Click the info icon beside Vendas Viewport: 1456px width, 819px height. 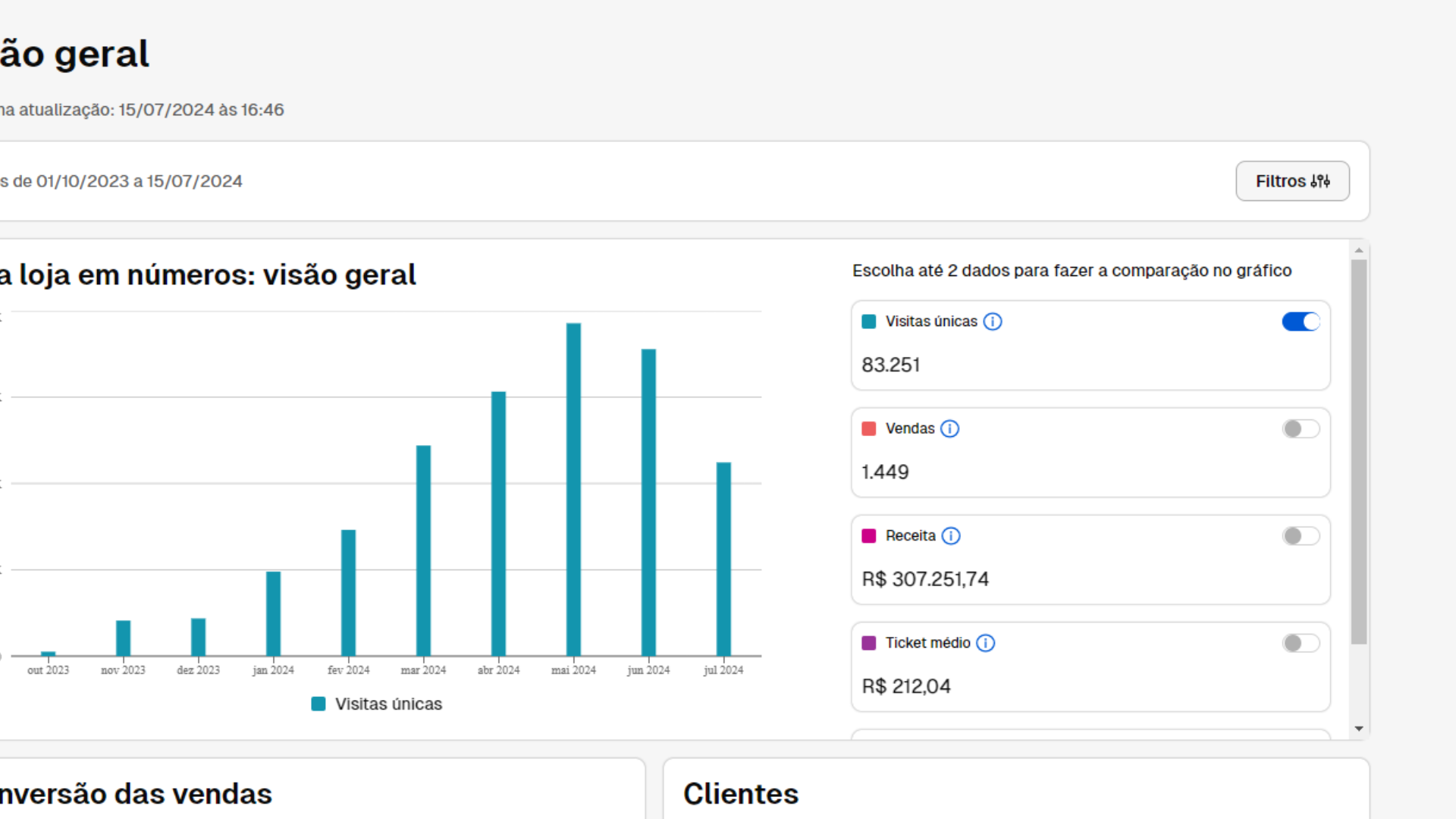click(x=949, y=429)
